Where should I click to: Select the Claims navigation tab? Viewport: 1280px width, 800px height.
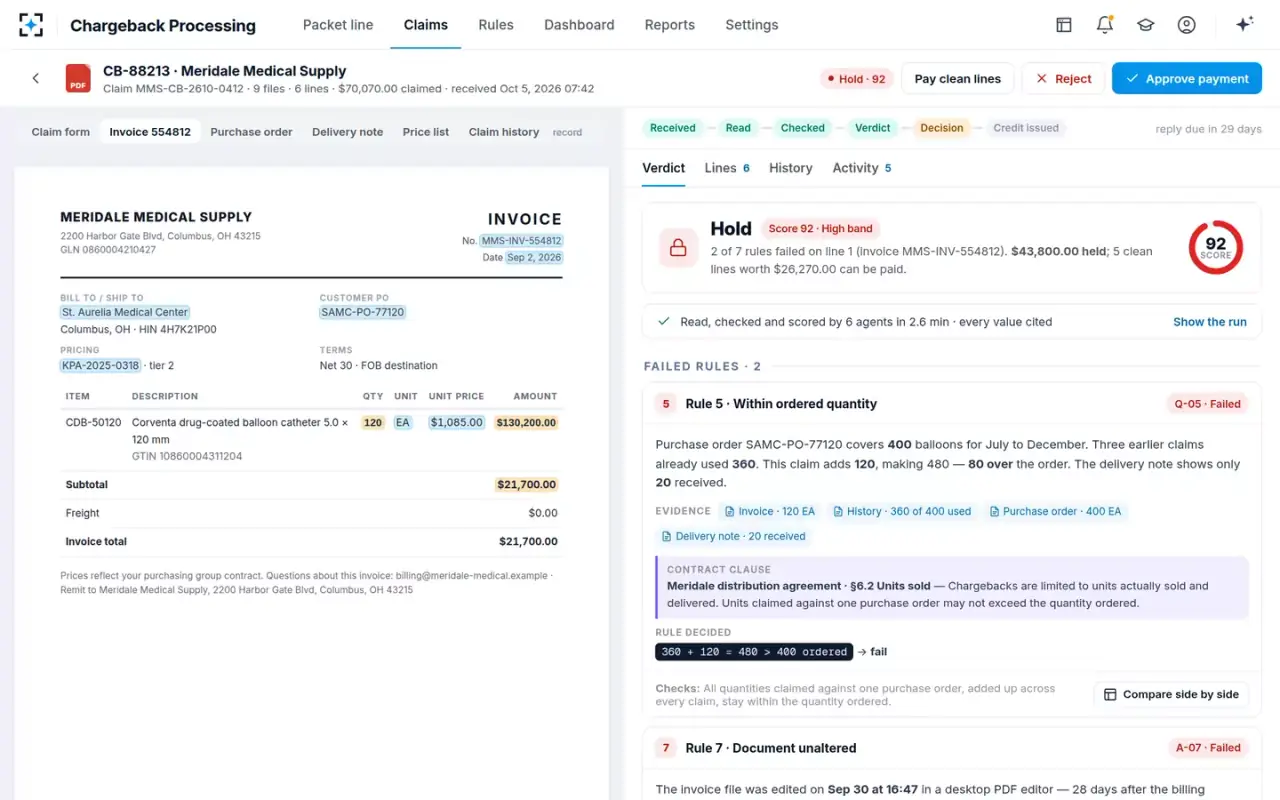click(x=426, y=25)
